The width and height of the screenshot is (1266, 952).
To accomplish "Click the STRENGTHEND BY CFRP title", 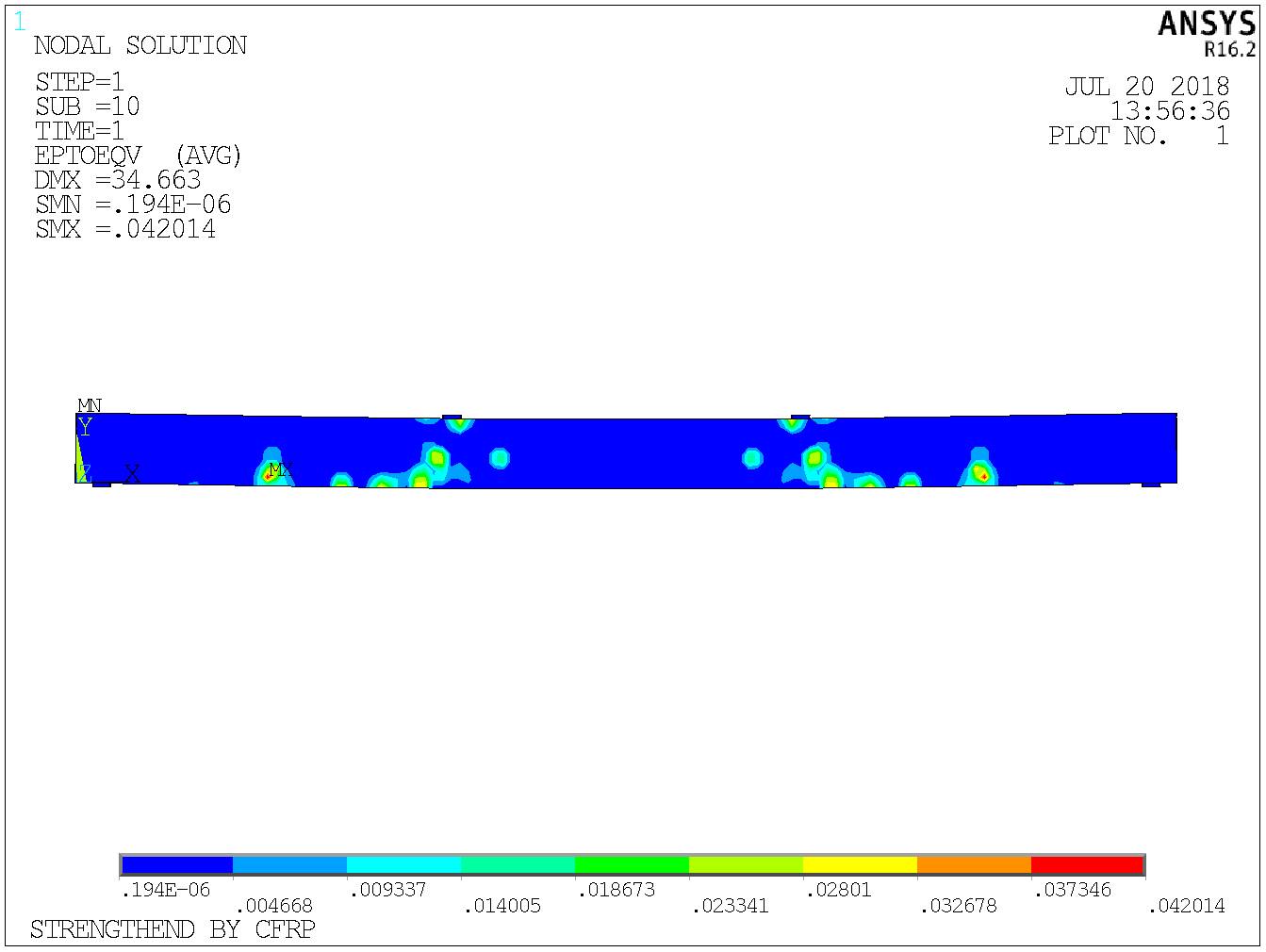I will tap(173, 929).
